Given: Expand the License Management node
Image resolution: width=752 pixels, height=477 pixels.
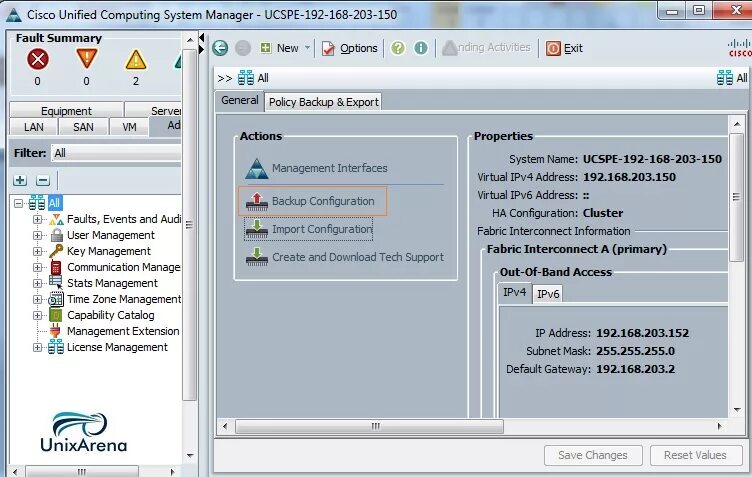Looking at the screenshot, I should (x=37, y=347).
